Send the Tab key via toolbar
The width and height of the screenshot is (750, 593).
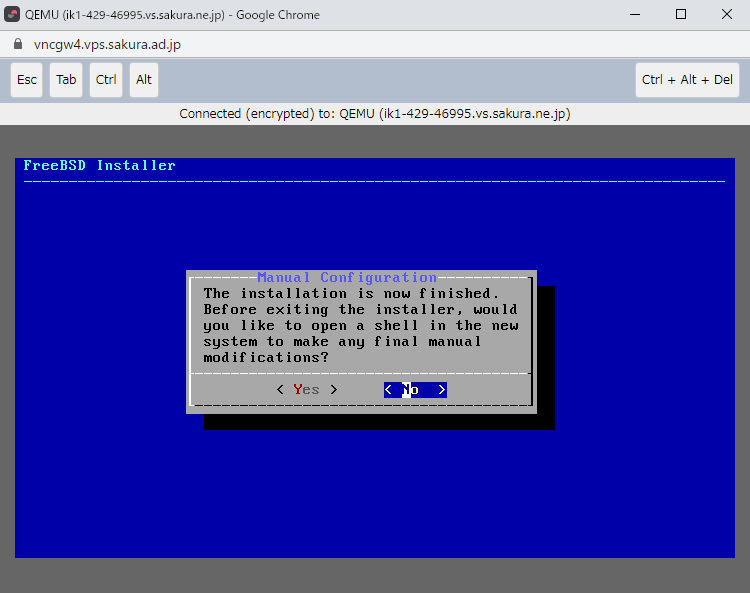coord(66,80)
